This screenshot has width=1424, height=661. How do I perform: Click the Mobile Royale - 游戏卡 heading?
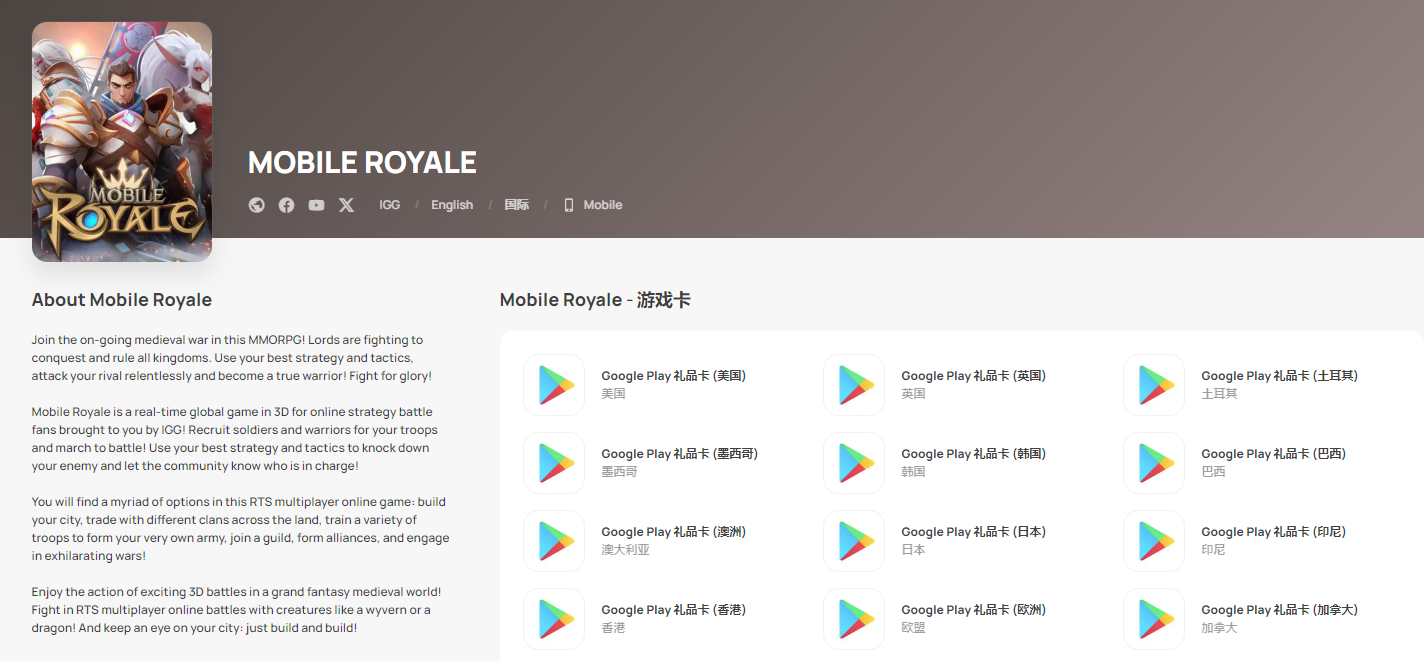coord(595,300)
